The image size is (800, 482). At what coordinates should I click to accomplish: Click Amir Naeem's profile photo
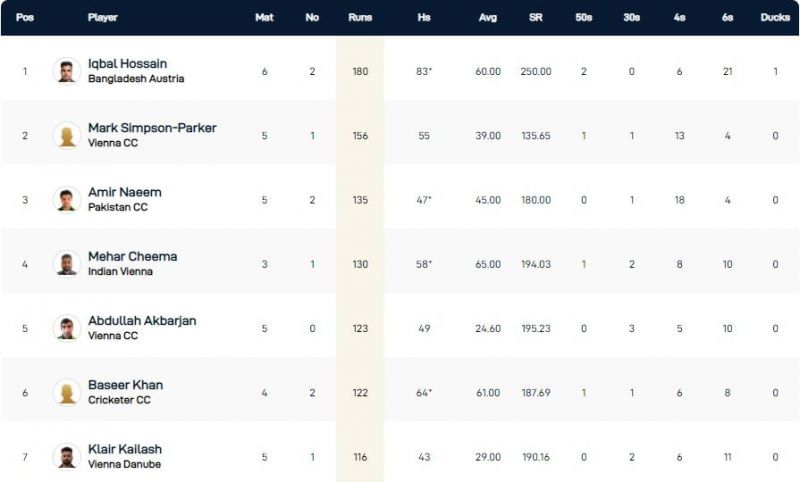click(67, 199)
